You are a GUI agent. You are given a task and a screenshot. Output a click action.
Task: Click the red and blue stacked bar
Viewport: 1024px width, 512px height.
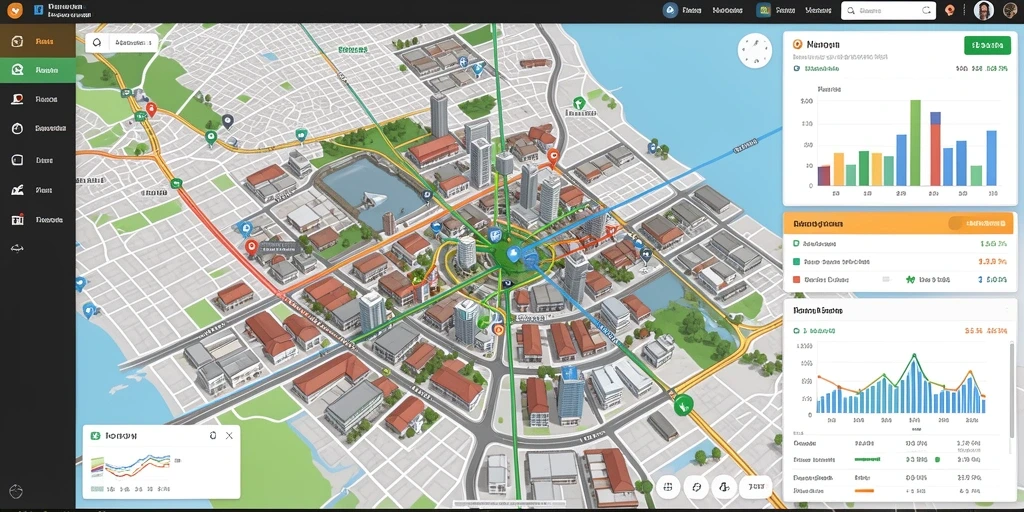click(x=935, y=149)
